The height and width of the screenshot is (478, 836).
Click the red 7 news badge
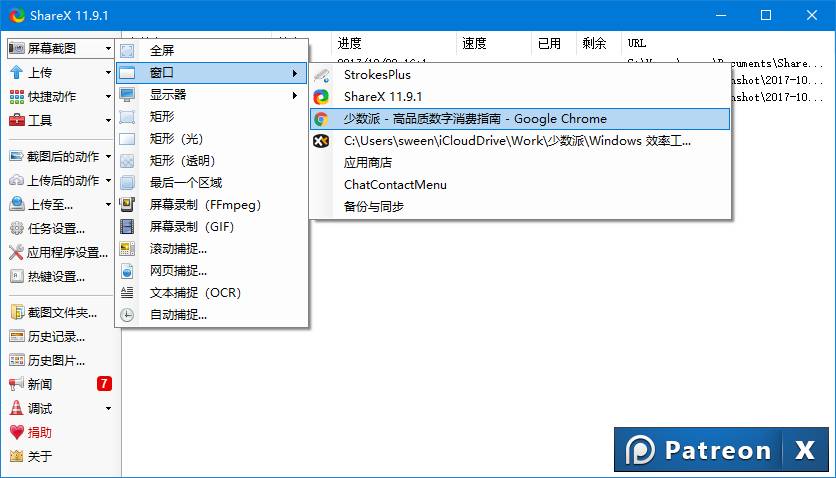point(104,384)
